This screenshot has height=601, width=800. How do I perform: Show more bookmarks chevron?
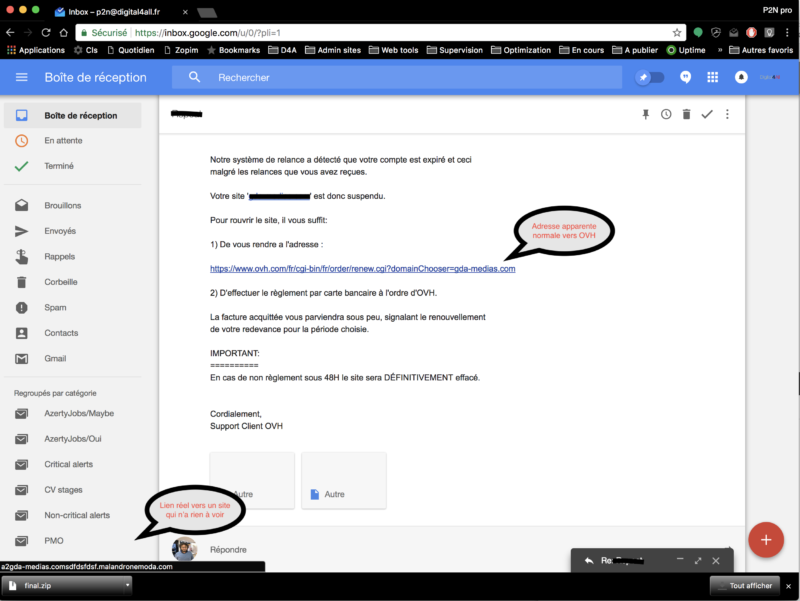[720, 50]
